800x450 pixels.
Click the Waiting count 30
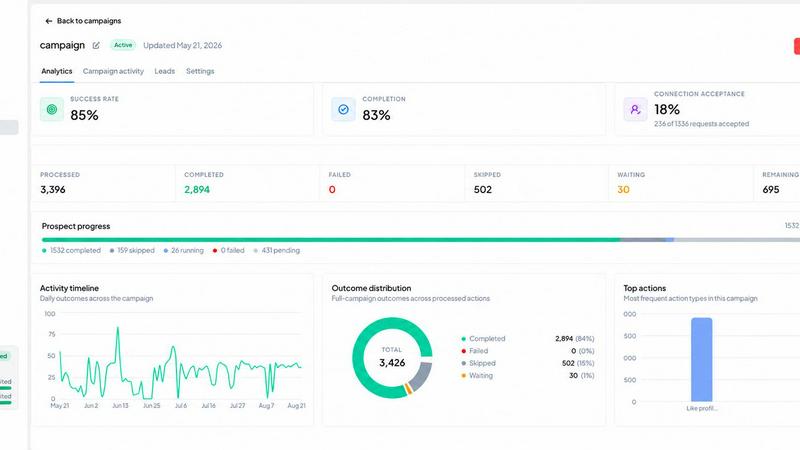[x=623, y=189]
